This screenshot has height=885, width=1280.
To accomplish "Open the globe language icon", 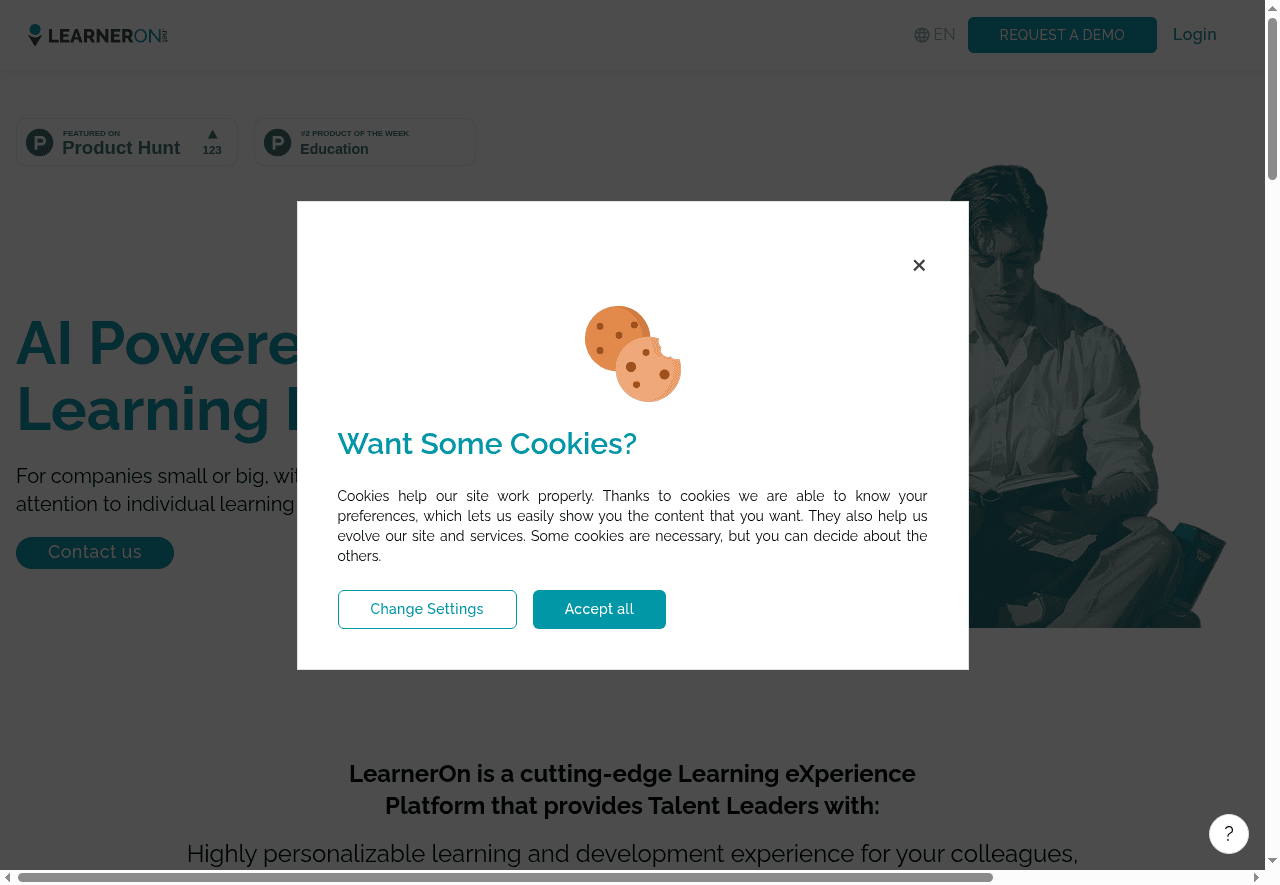I will 922,35.
